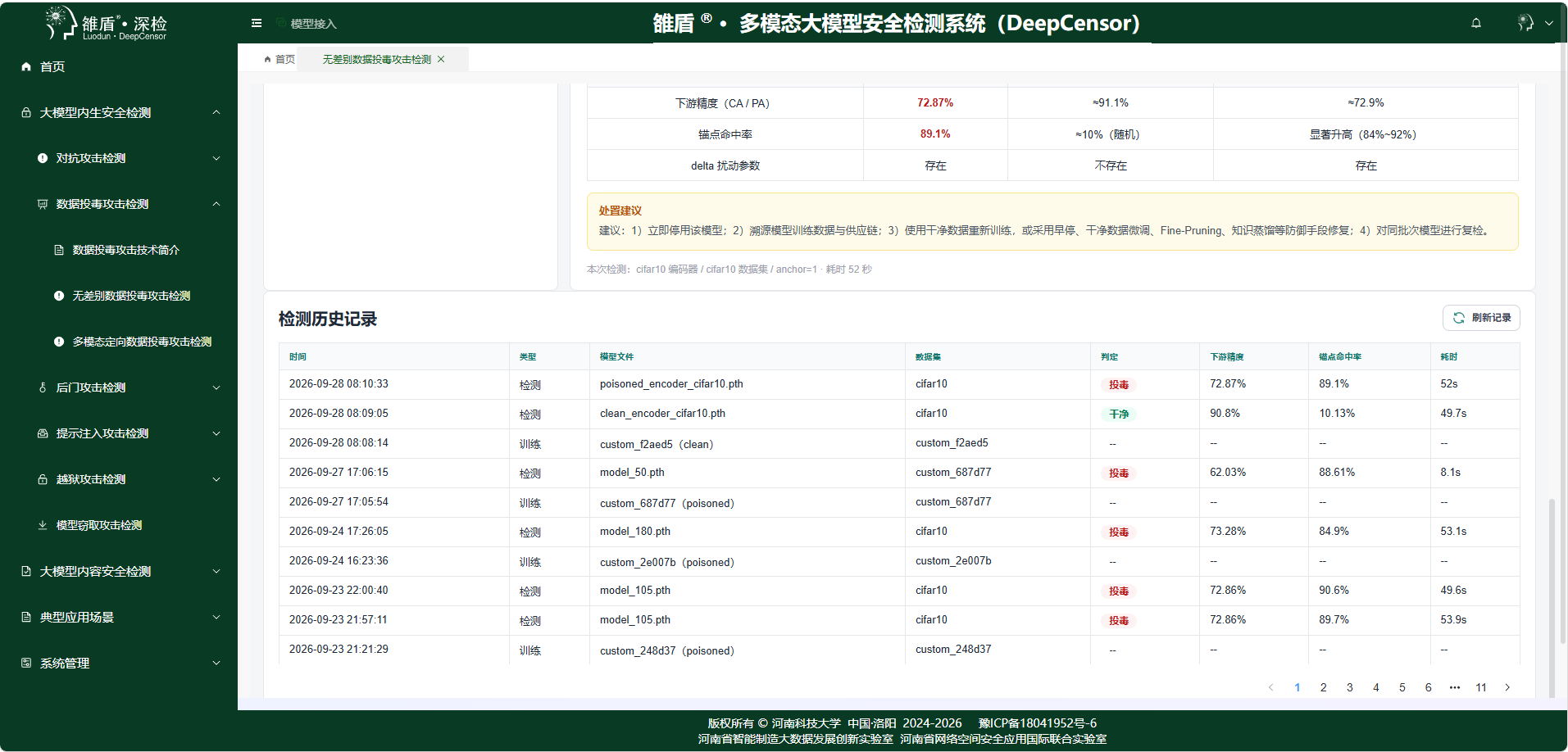The width and height of the screenshot is (1568, 752).
Task: Click the icon beside 数据投毒攻击检测
Action: (x=43, y=204)
